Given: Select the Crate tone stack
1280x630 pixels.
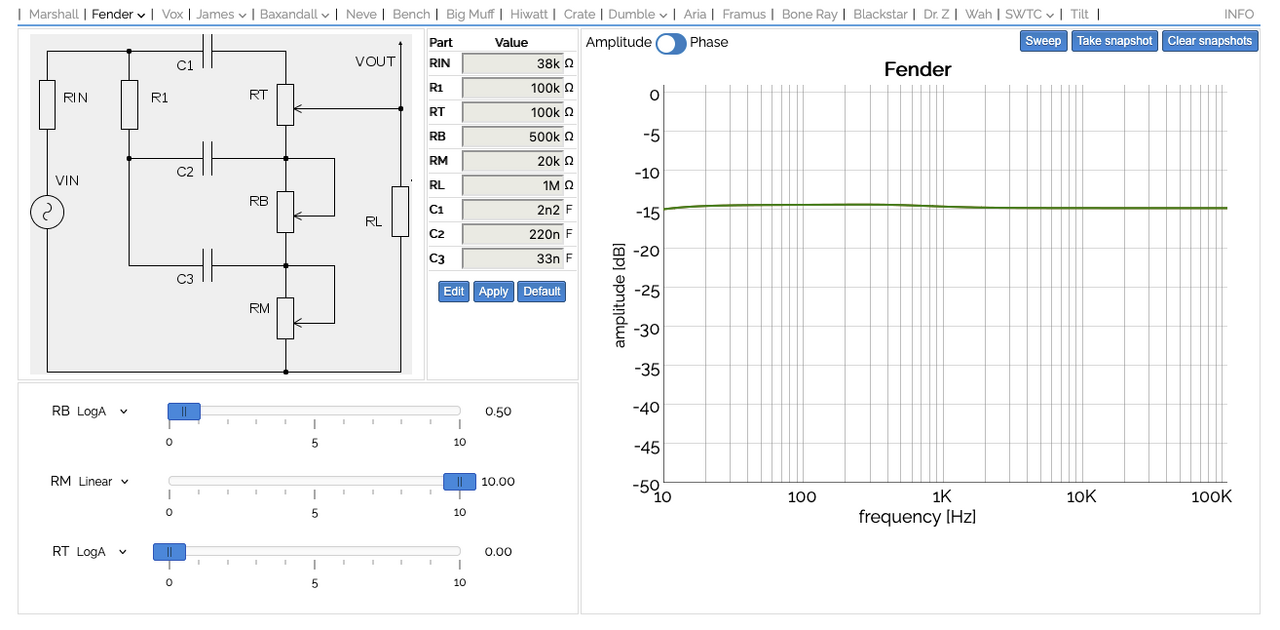Looking at the screenshot, I should (x=579, y=14).
